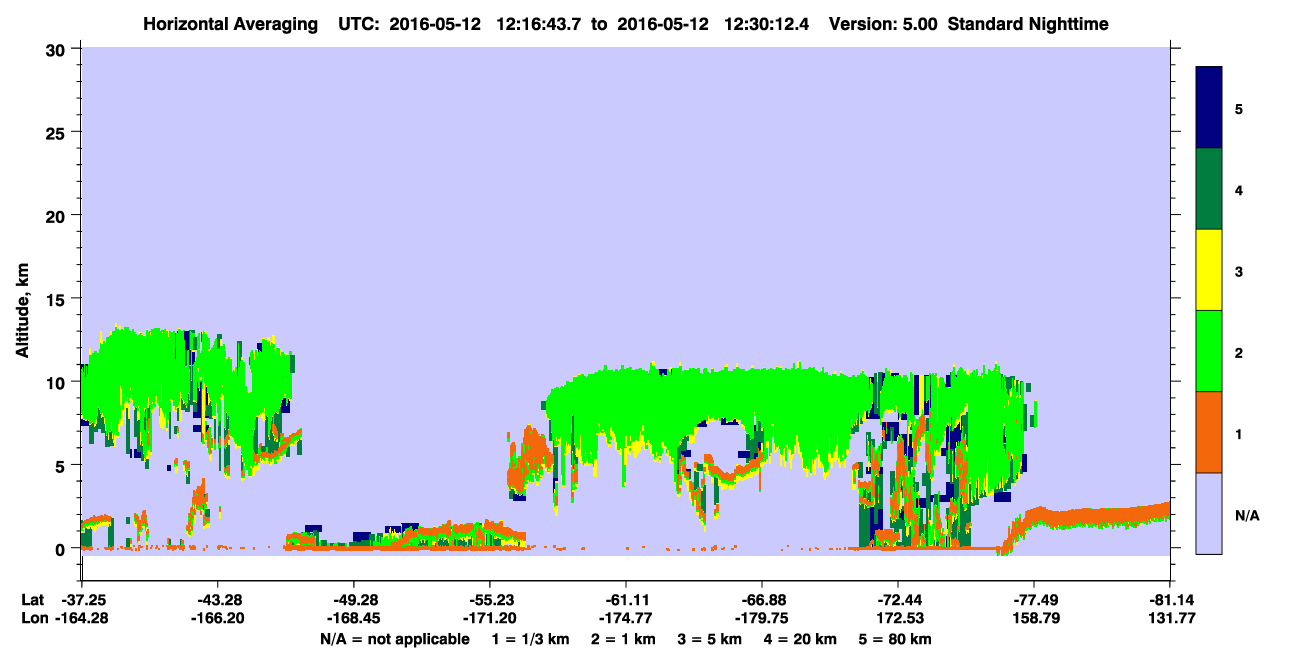The width and height of the screenshot is (1300, 667).
Task: Click the latitude value -43.28
Action: [x=218, y=600]
